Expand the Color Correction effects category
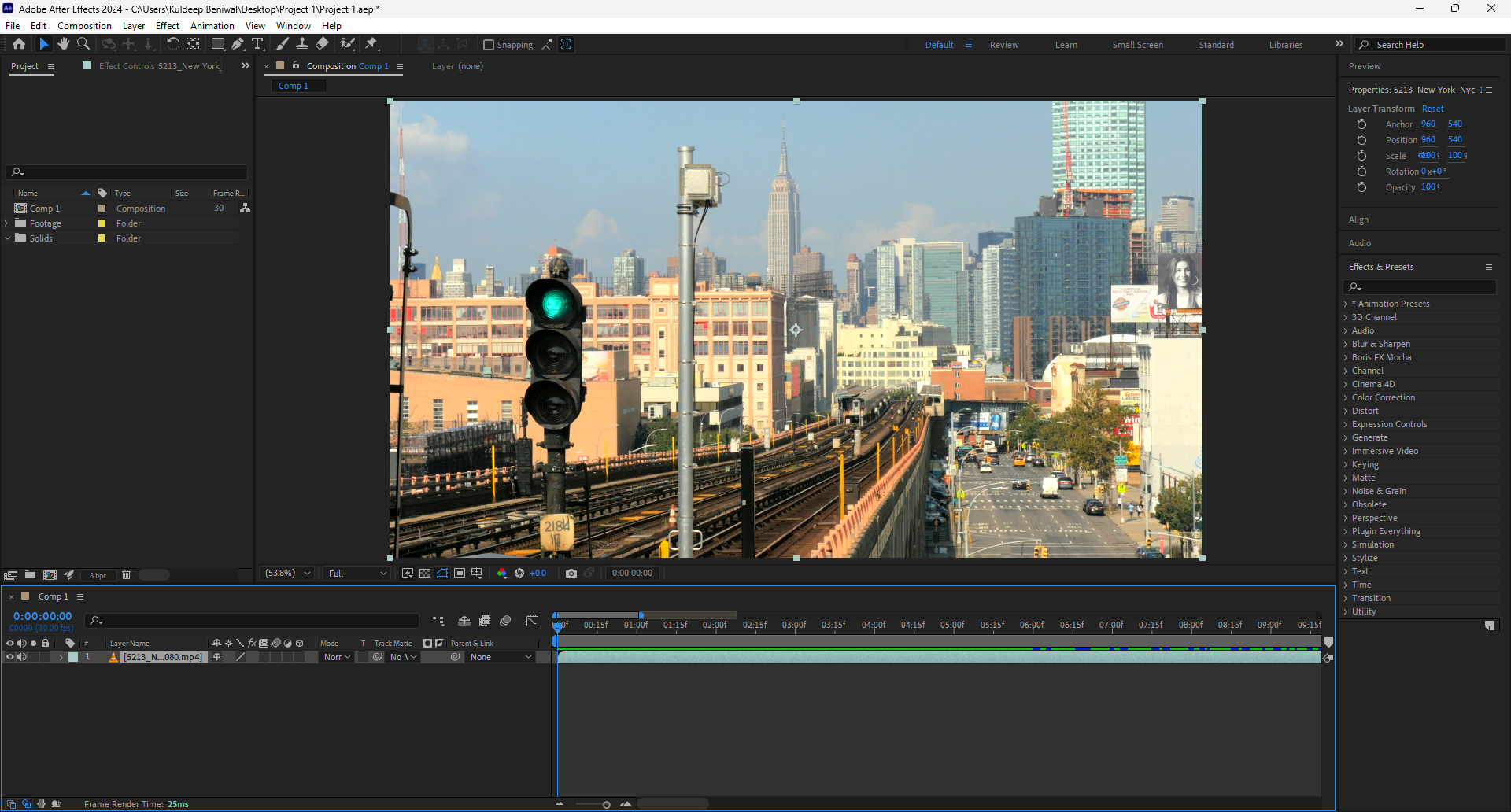Screen dimensions: 1511x812 pos(1346,397)
